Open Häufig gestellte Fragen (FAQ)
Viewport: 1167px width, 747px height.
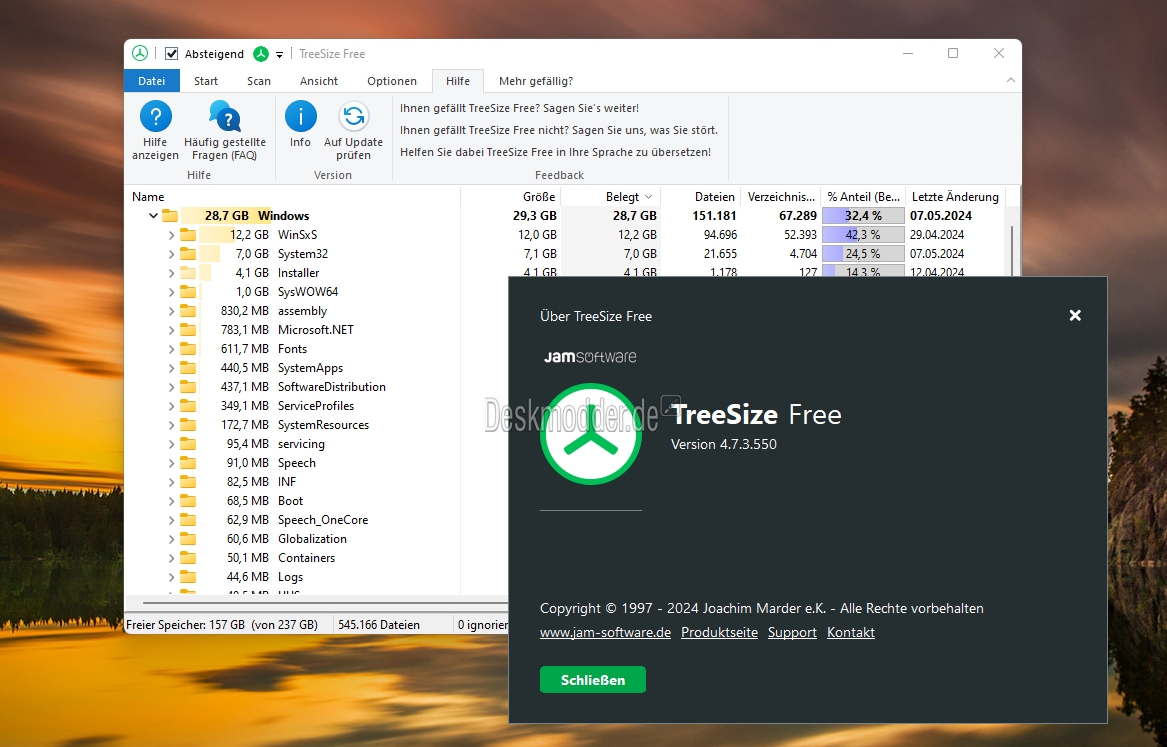[x=225, y=131]
